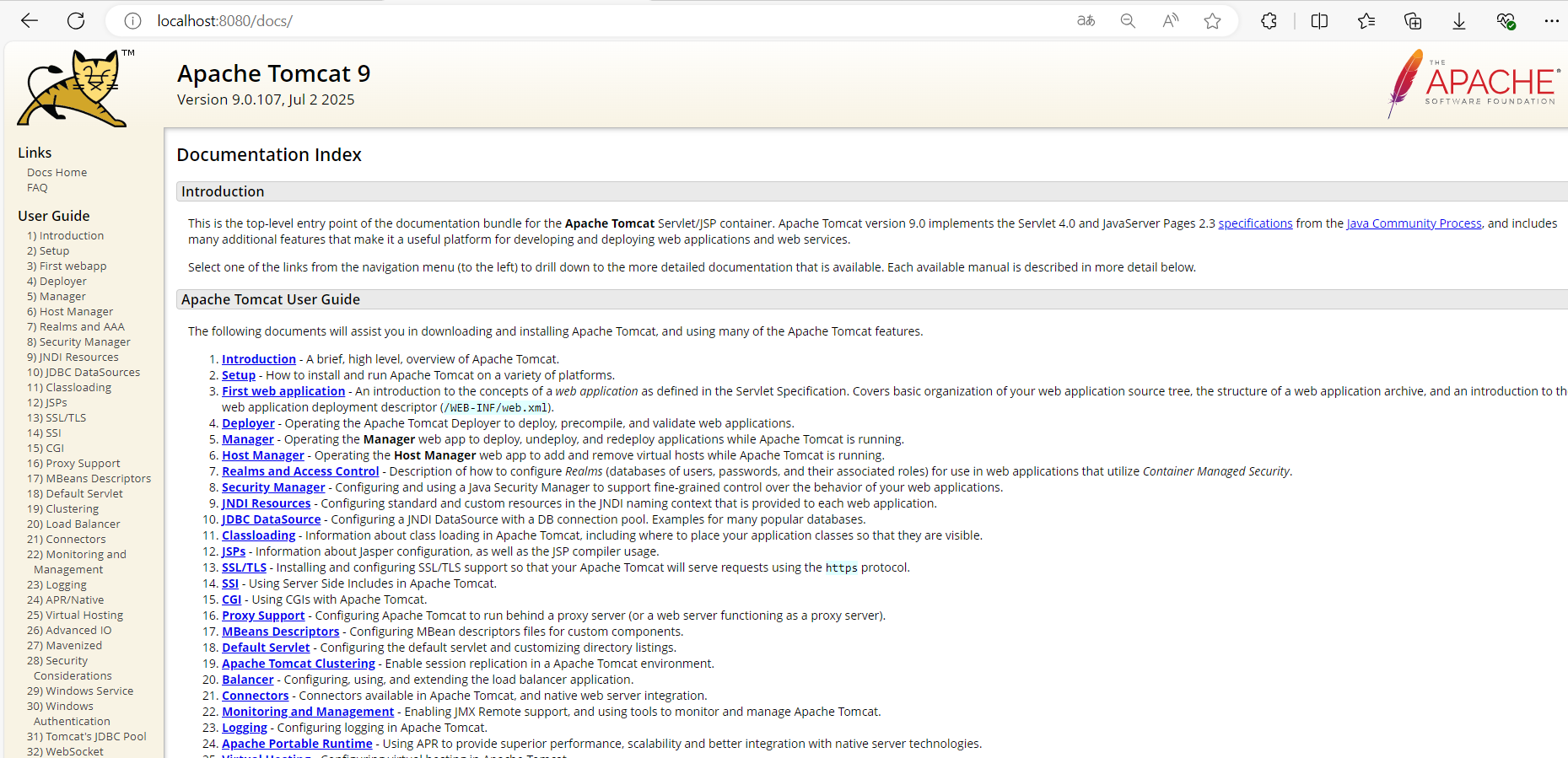This screenshot has width=1568, height=758.
Task: Open the JNDI Resources link in main list
Action: click(267, 503)
